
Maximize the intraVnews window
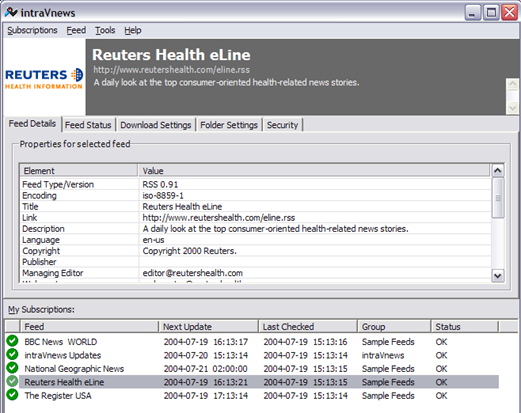[x=491, y=13]
